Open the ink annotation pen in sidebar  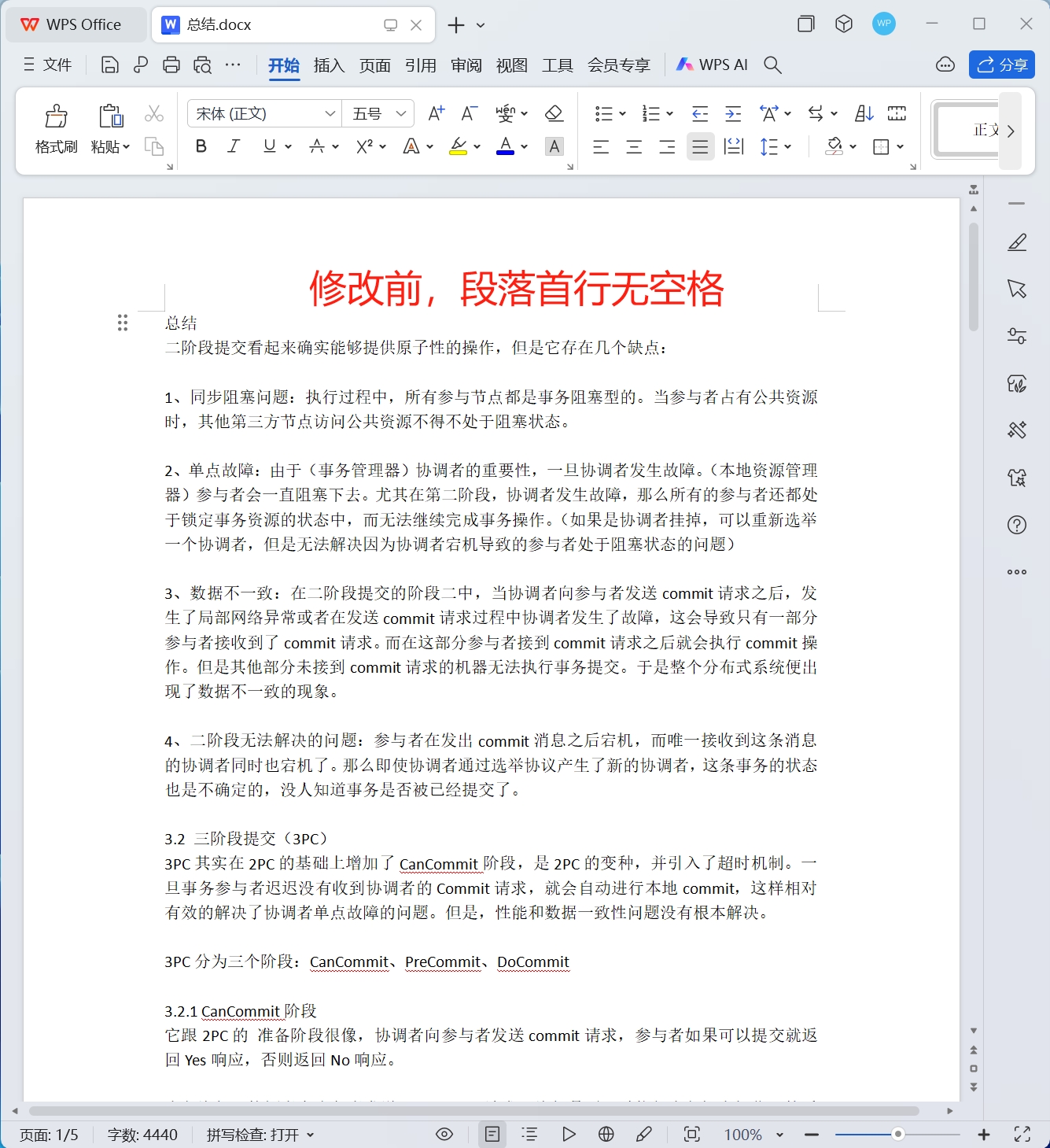click(1017, 242)
